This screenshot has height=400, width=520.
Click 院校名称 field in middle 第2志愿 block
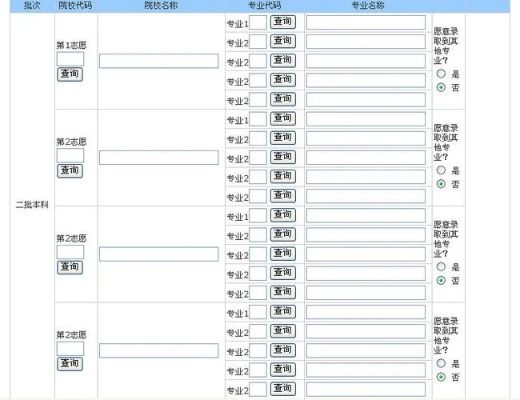(x=159, y=254)
